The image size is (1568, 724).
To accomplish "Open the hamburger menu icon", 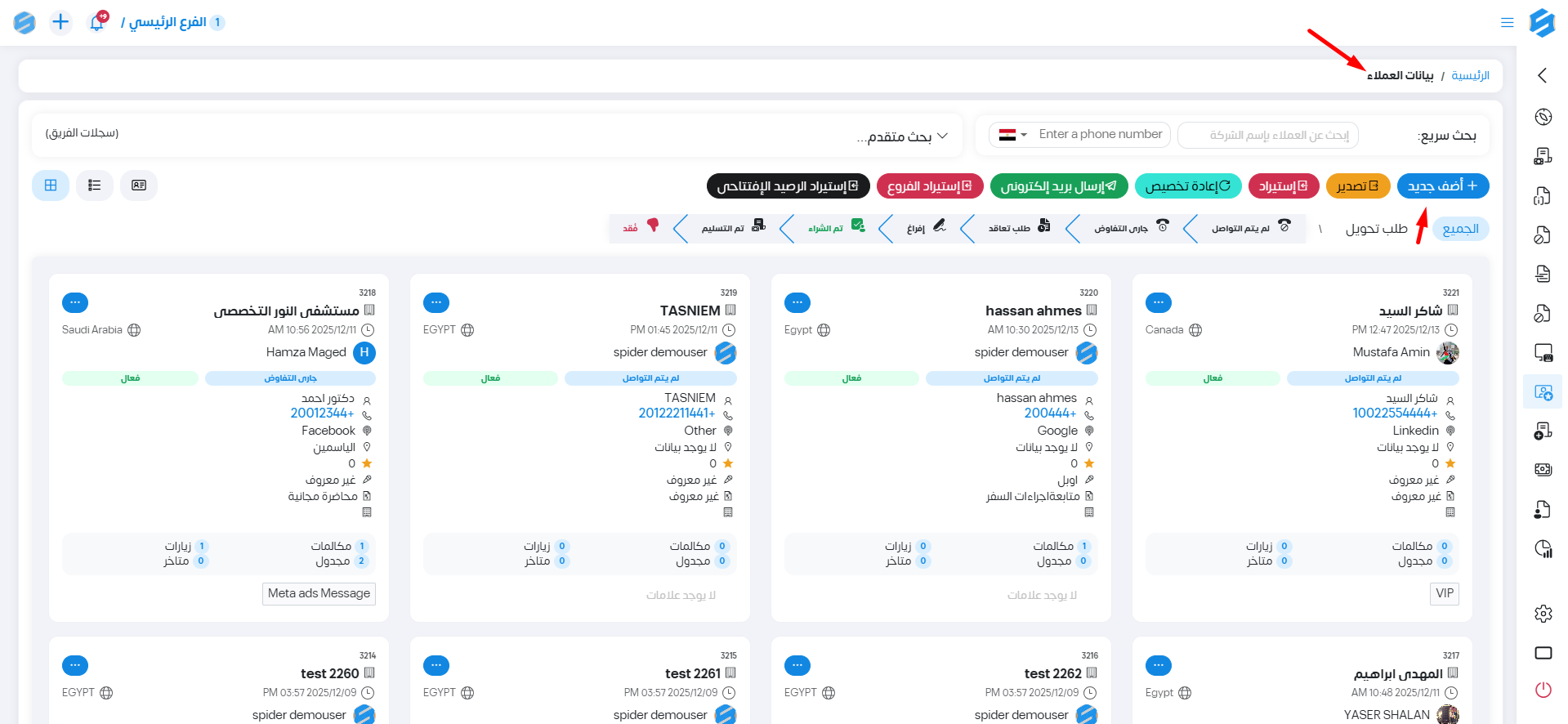I will point(1508,23).
